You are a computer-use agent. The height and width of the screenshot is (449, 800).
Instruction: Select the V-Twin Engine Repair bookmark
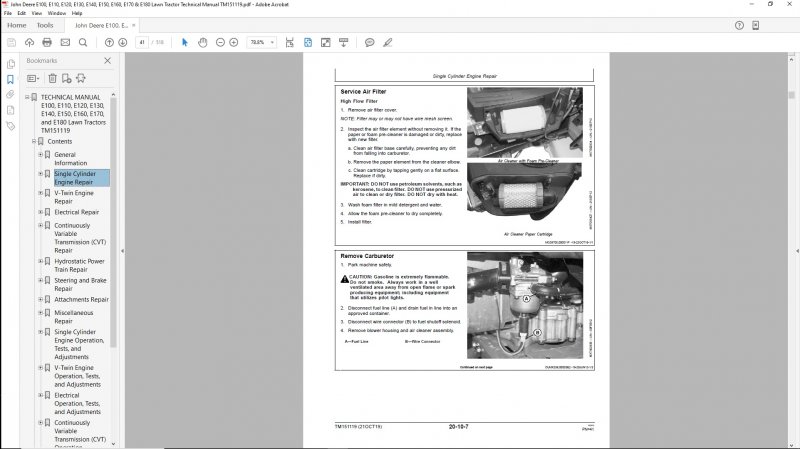pos(74,197)
